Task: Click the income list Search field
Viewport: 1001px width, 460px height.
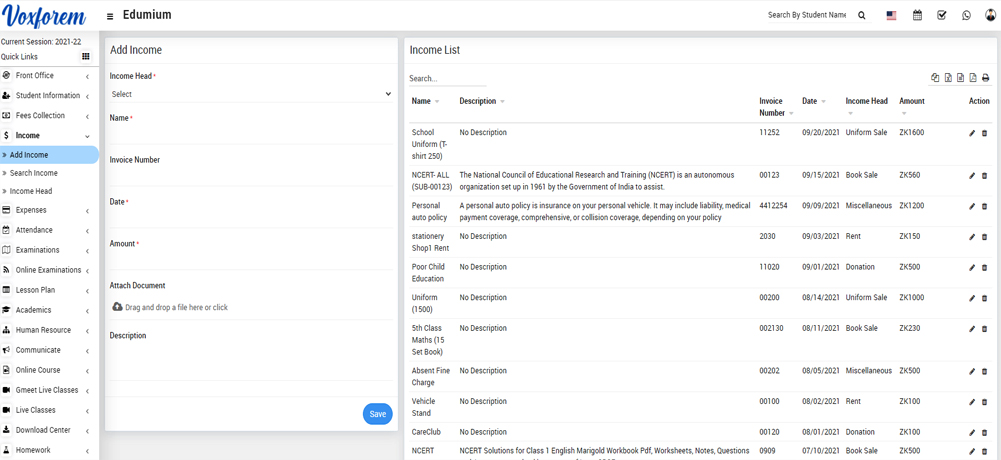Action: (446, 78)
